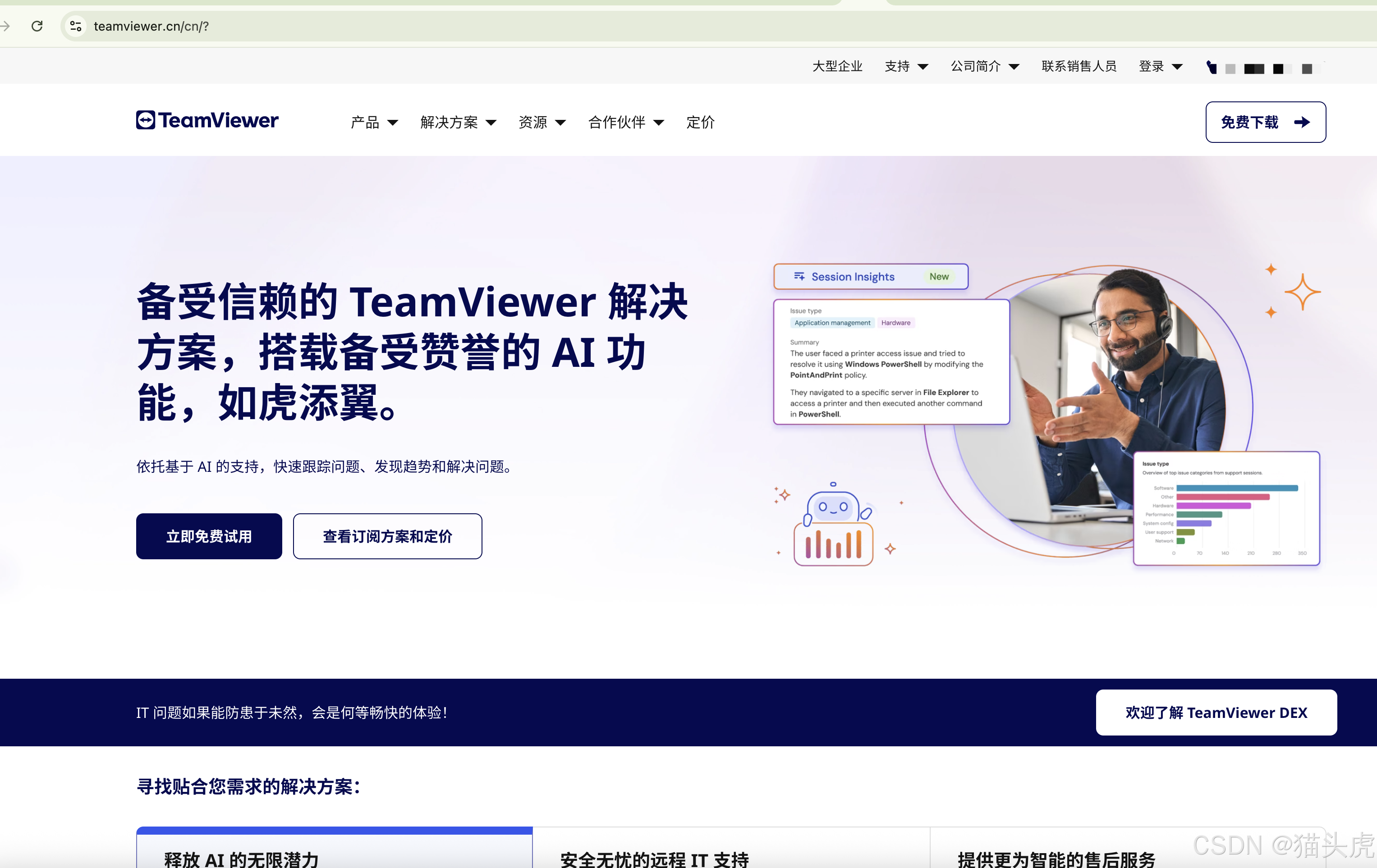Click the TeamViewer logo
This screenshot has width=1377, height=868.
tap(207, 120)
